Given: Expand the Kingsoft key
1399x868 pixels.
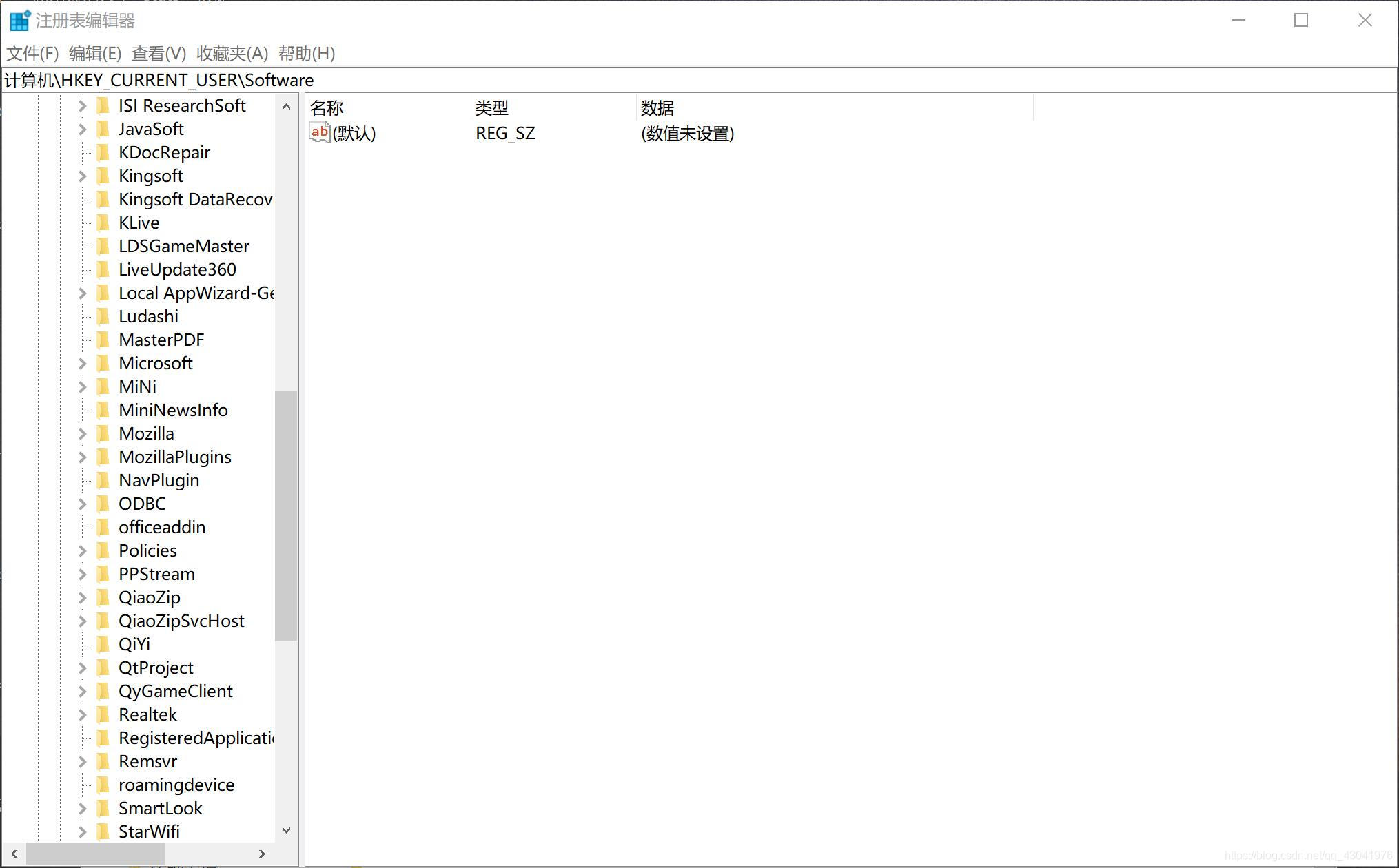Looking at the screenshot, I should [x=82, y=176].
